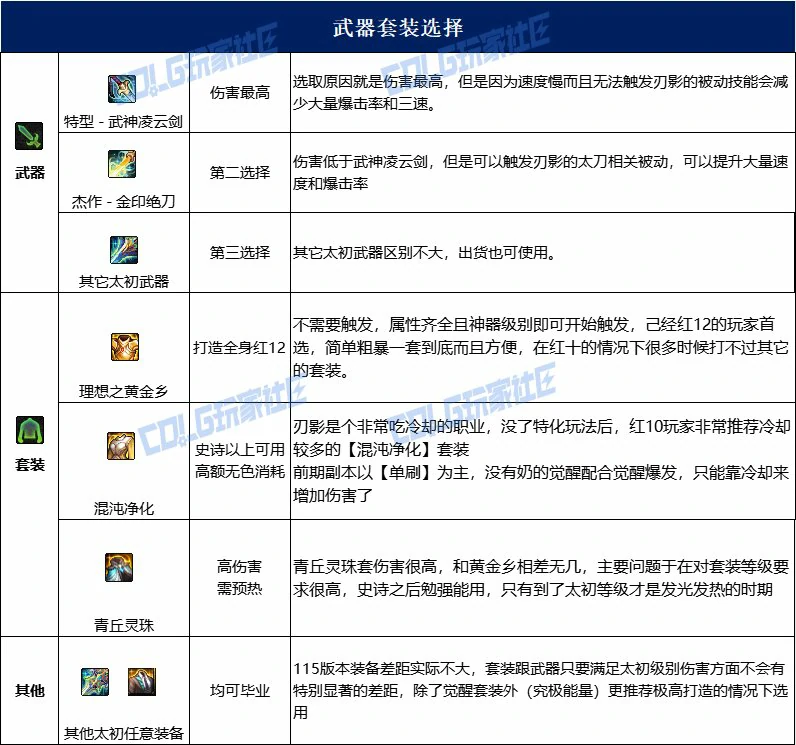Click the green sword icon above 武器
796x745 pixels.
29,136
